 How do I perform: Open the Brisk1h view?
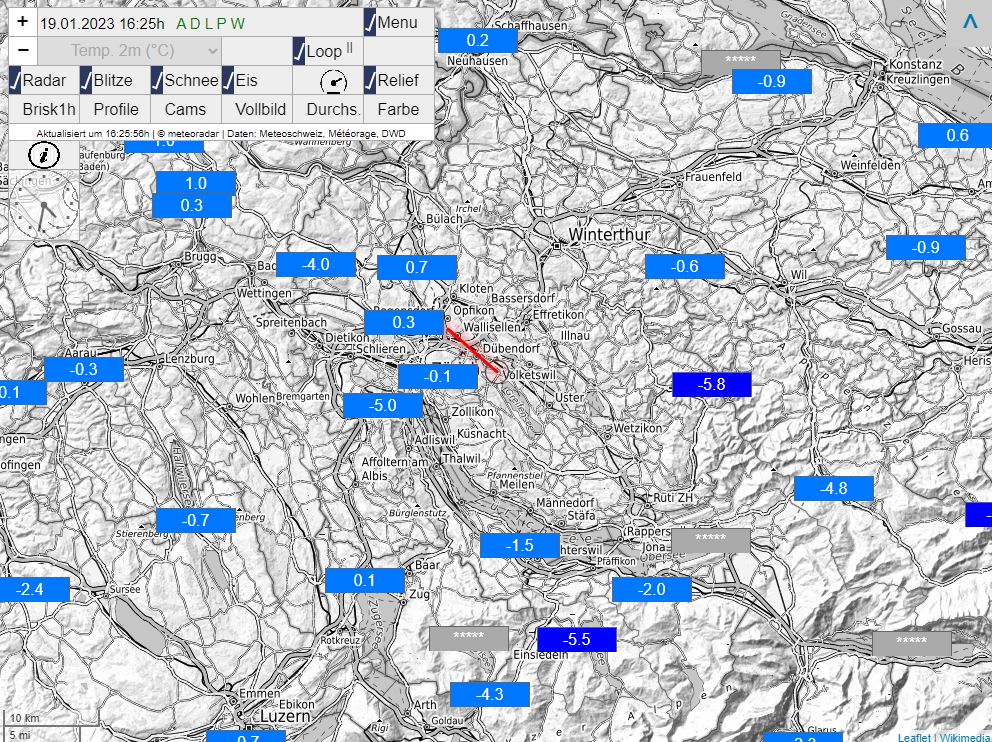point(49,109)
